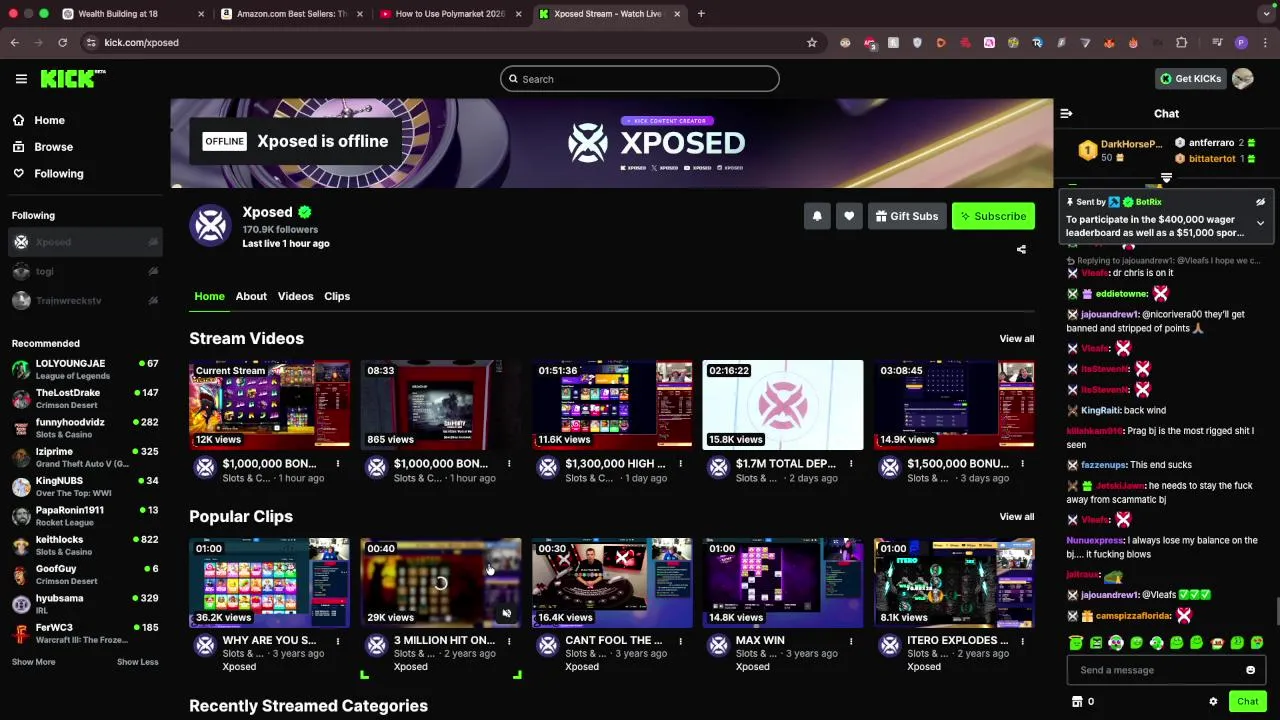Switch to the Clips tab
Image resolution: width=1280 pixels, height=720 pixels.
pos(337,296)
